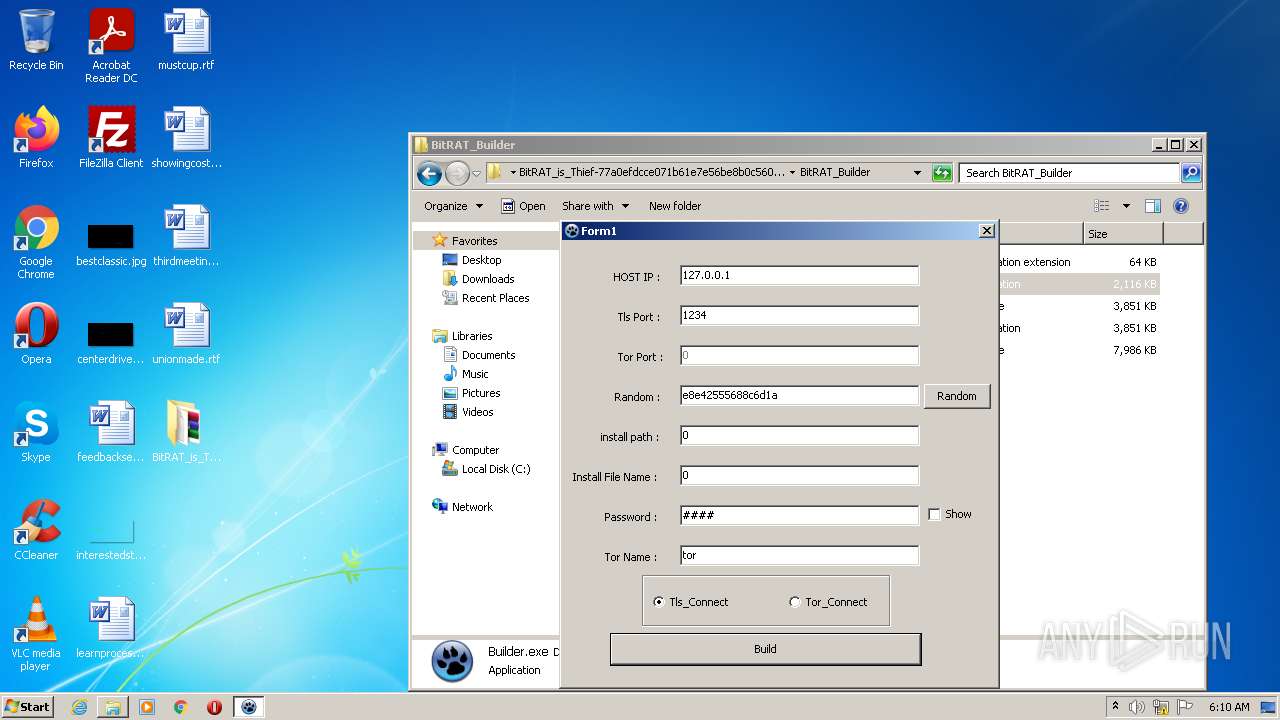Click the Tls Port input field
Viewport: 1280px width, 720px height.
[799, 315]
